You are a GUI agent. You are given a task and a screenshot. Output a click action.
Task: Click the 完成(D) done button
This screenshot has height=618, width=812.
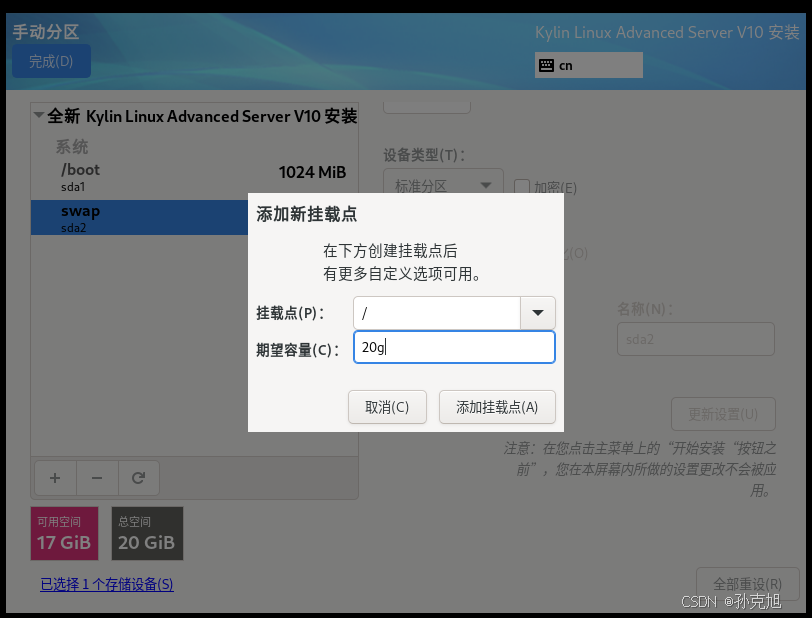(51, 61)
